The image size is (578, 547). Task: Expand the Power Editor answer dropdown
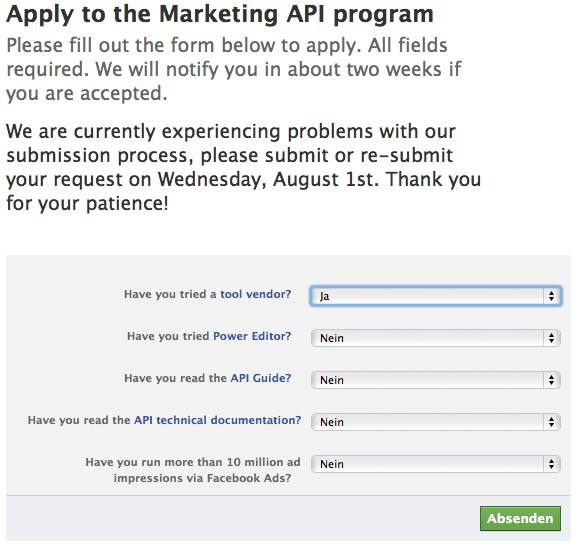436,338
